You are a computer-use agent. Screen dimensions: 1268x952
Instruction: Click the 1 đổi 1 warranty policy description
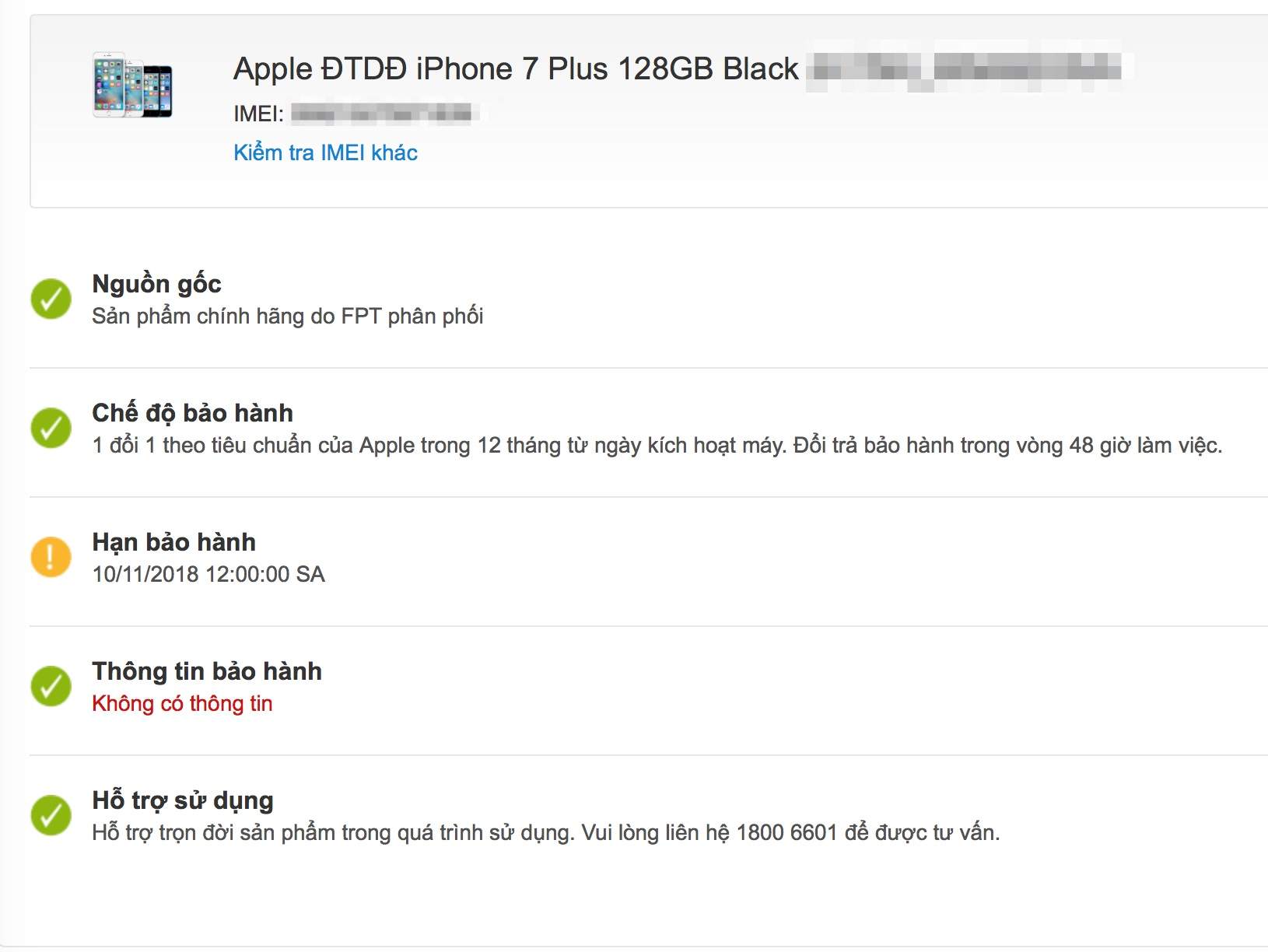pos(657,446)
